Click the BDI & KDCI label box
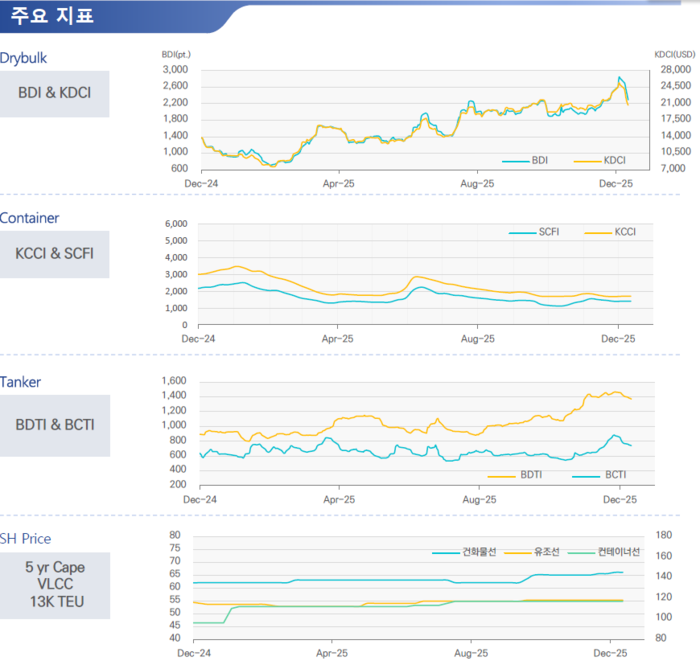This screenshot has width=700, height=669. click(x=55, y=93)
